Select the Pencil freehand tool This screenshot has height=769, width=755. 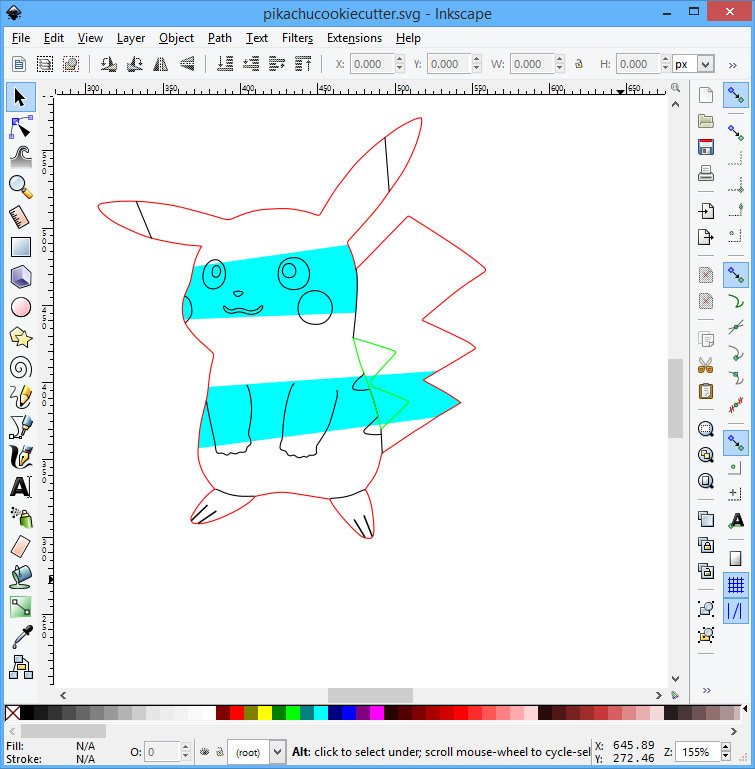tap(21, 397)
